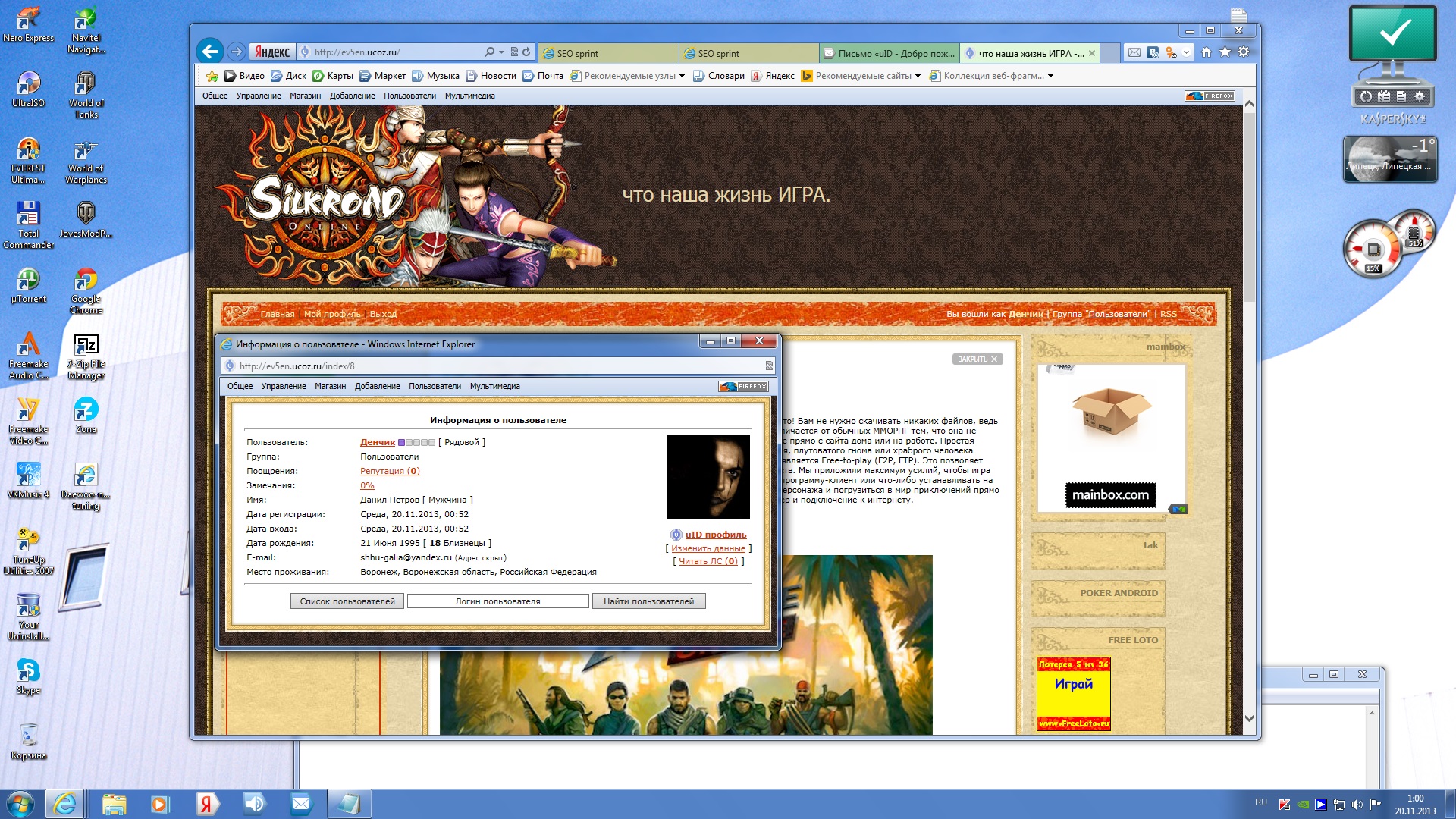This screenshot has height=819, width=1456.
Task: Switch to the second SEO sprint tab
Action: tap(749, 53)
